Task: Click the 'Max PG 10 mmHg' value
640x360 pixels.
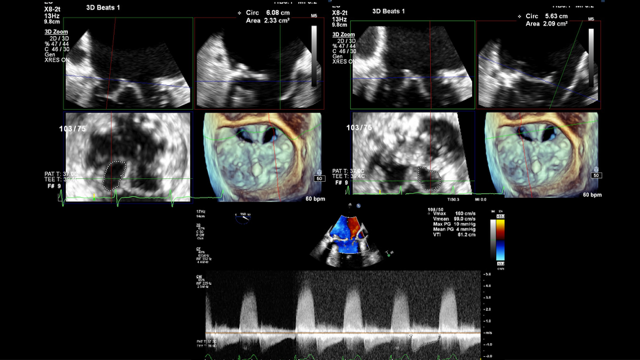Action: [454, 224]
